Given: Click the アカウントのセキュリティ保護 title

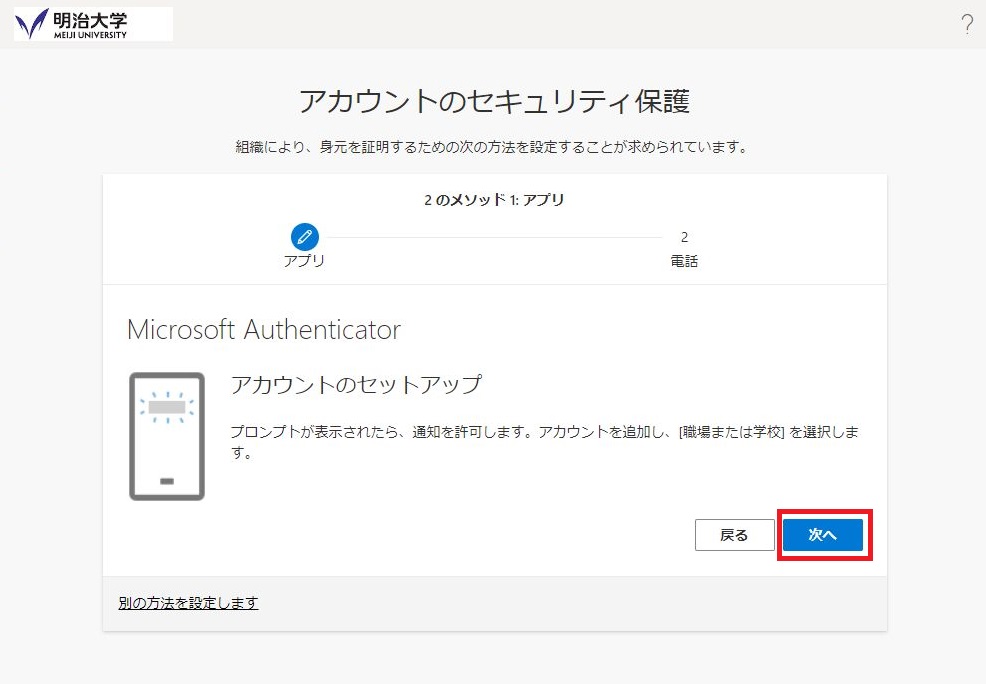Looking at the screenshot, I should point(494,101).
